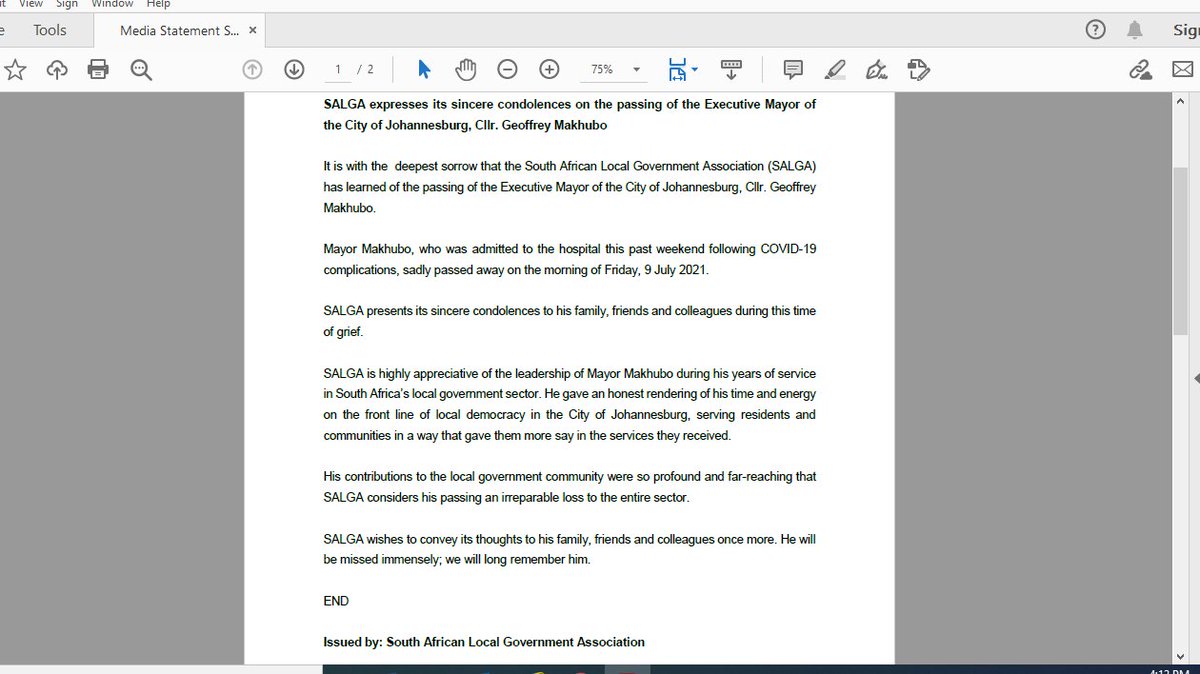Click the scrolling mode keyboard icon
Image resolution: width=1200 pixels, height=674 pixels.
[731, 69]
